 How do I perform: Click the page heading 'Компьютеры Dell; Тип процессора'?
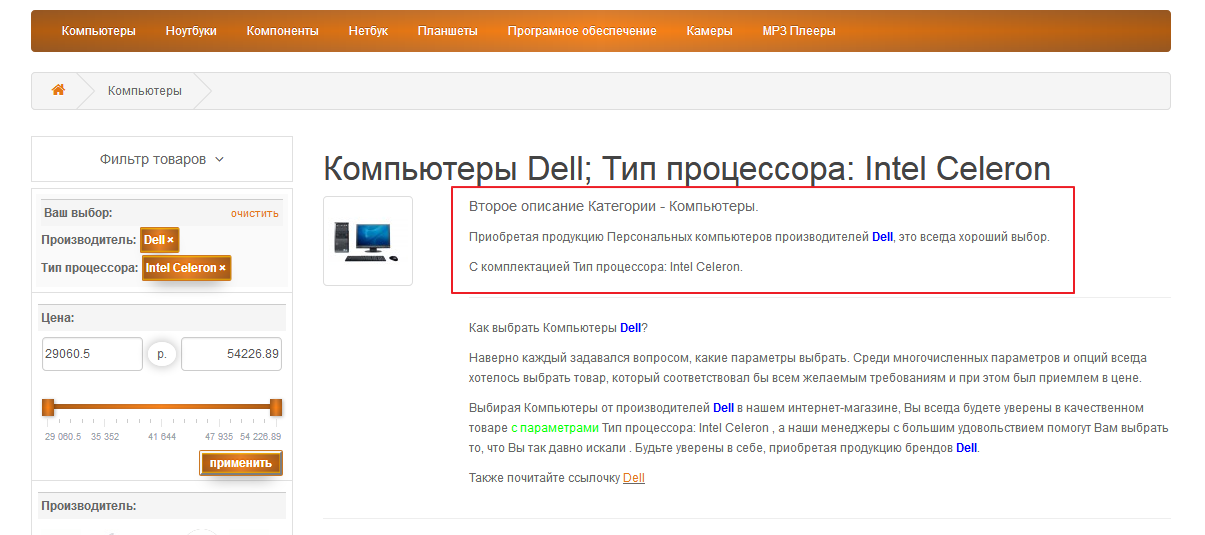[x=687, y=168]
